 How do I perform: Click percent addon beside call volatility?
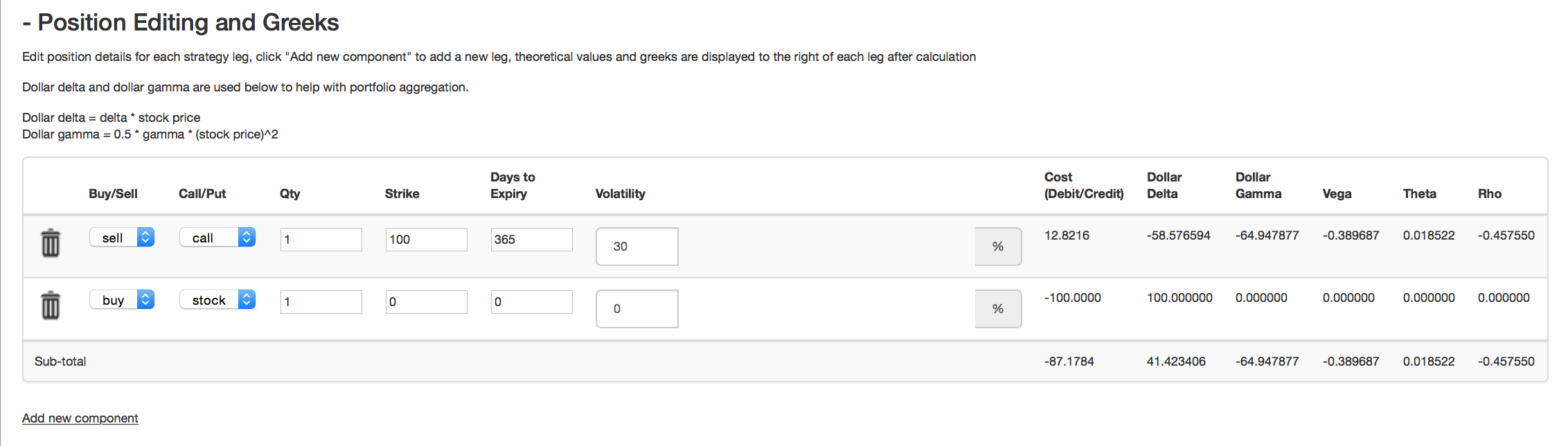click(x=998, y=247)
